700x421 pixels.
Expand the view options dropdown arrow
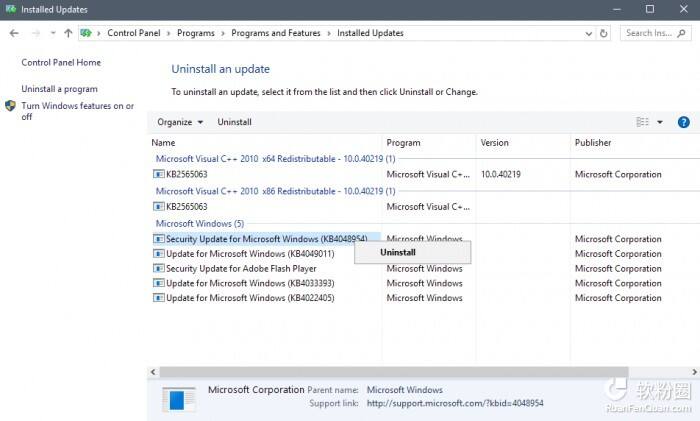coord(660,122)
